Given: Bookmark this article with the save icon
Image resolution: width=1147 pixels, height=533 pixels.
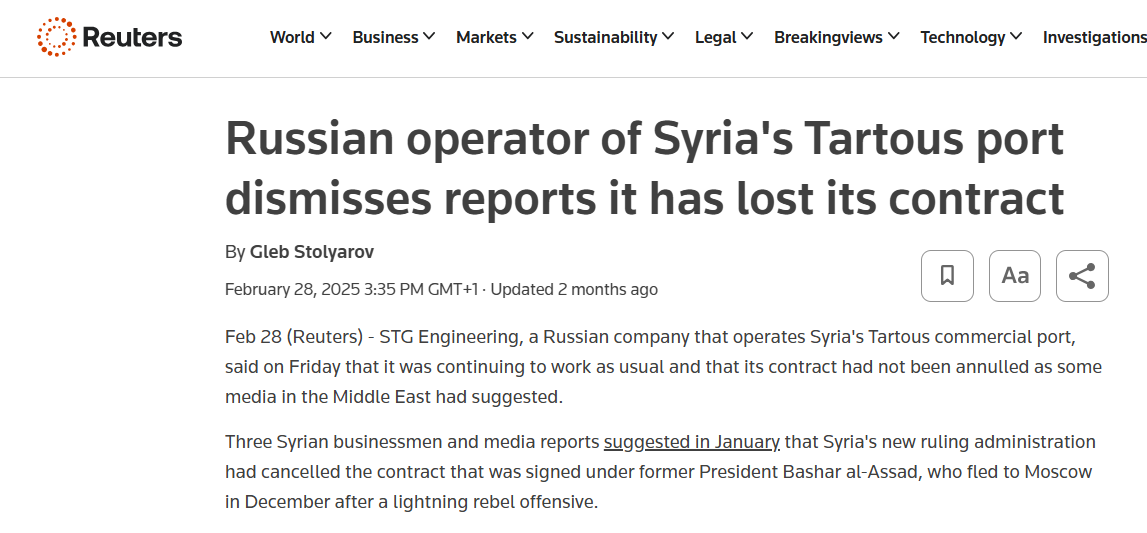Looking at the screenshot, I should pyautogui.click(x=947, y=276).
